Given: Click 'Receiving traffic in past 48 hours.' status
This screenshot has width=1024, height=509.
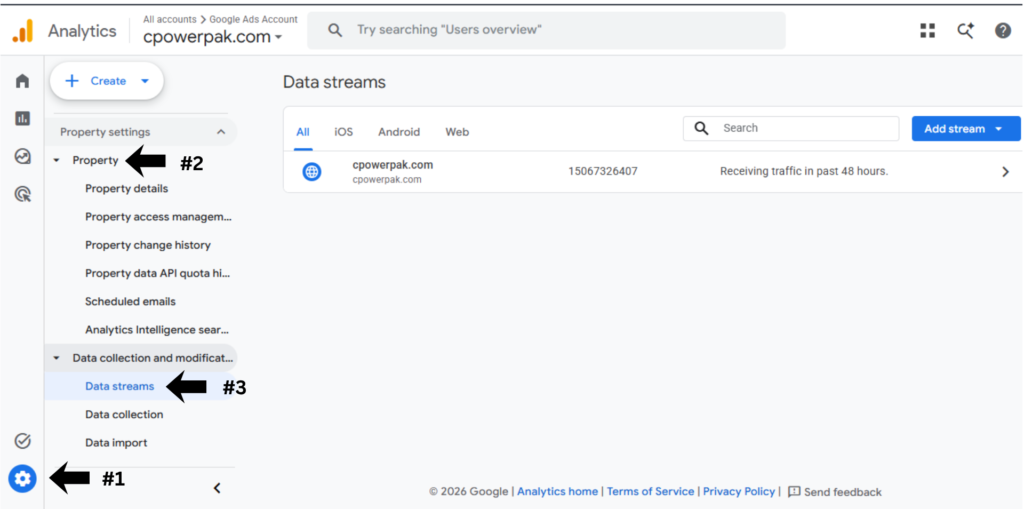Looking at the screenshot, I should [x=804, y=171].
